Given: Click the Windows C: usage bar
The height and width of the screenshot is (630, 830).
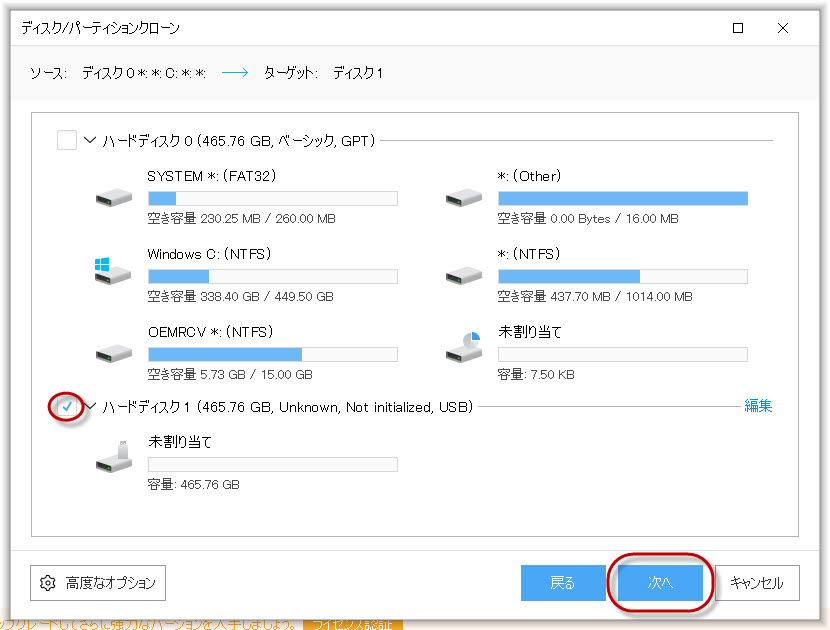Looking at the screenshot, I should [x=273, y=276].
